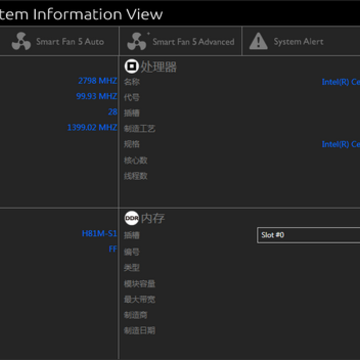360x360 pixels.
Task: Select the 99.93 MHZ frequency value
Action: 96,96
